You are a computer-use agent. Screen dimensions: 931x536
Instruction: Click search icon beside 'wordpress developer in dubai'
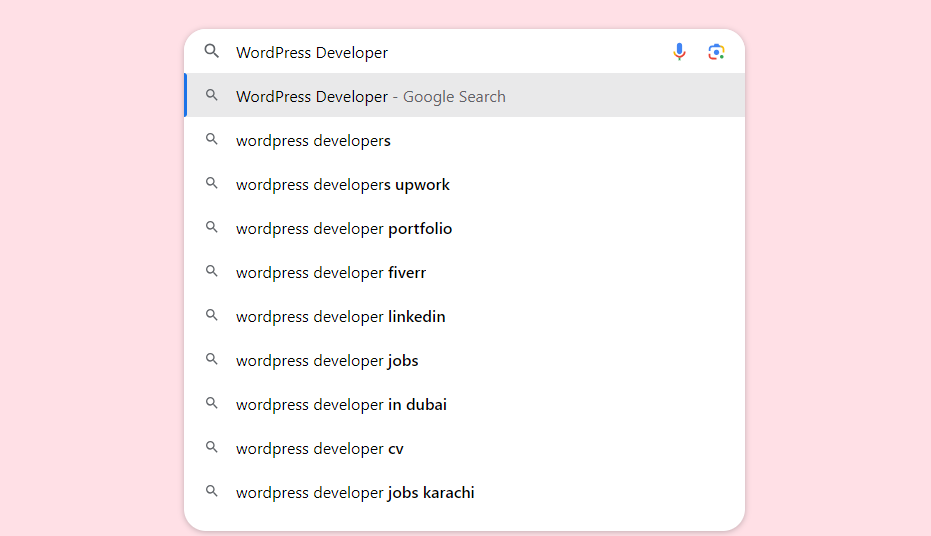coord(211,402)
